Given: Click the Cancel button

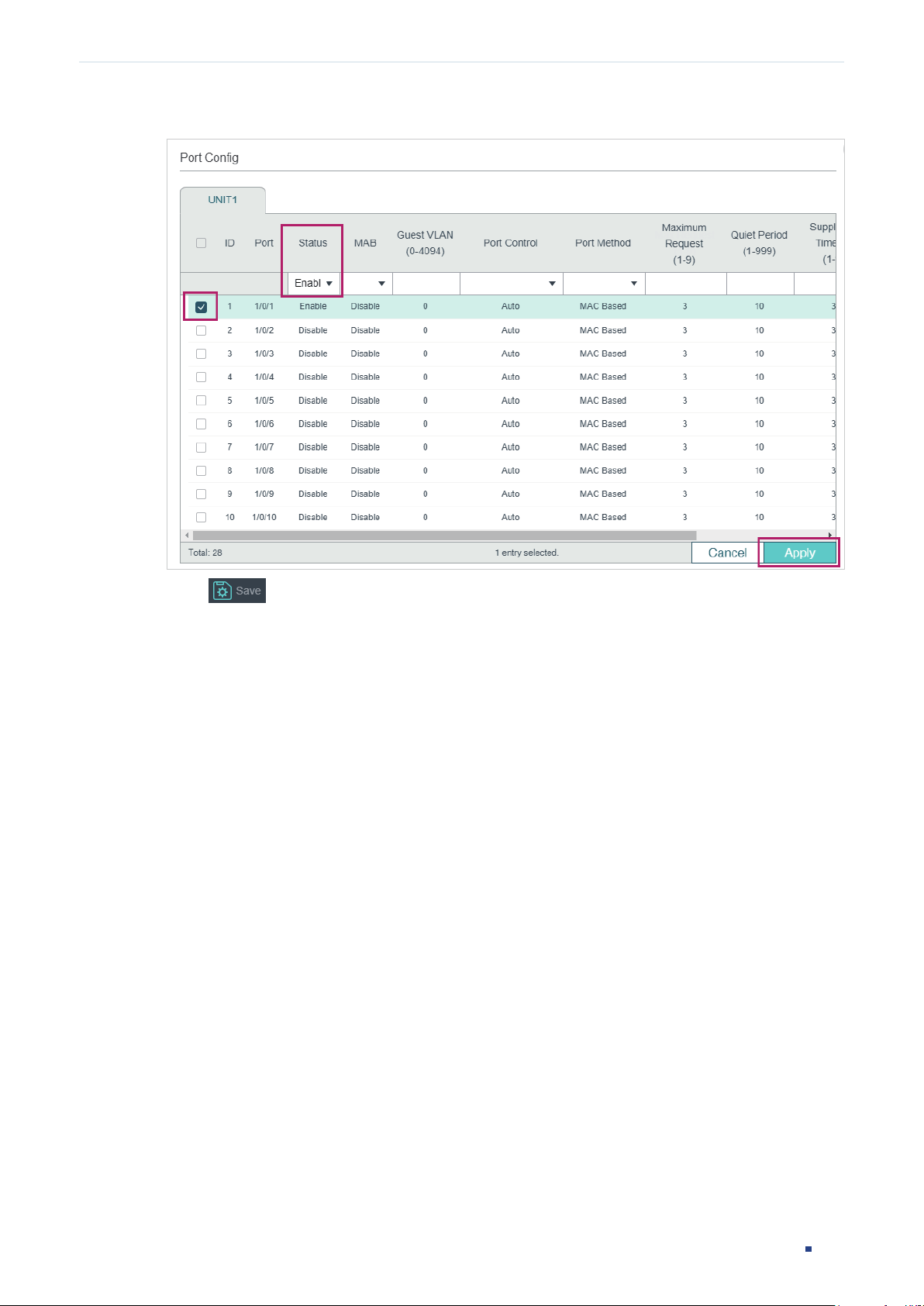Looking at the screenshot, I should click(727, 553).
